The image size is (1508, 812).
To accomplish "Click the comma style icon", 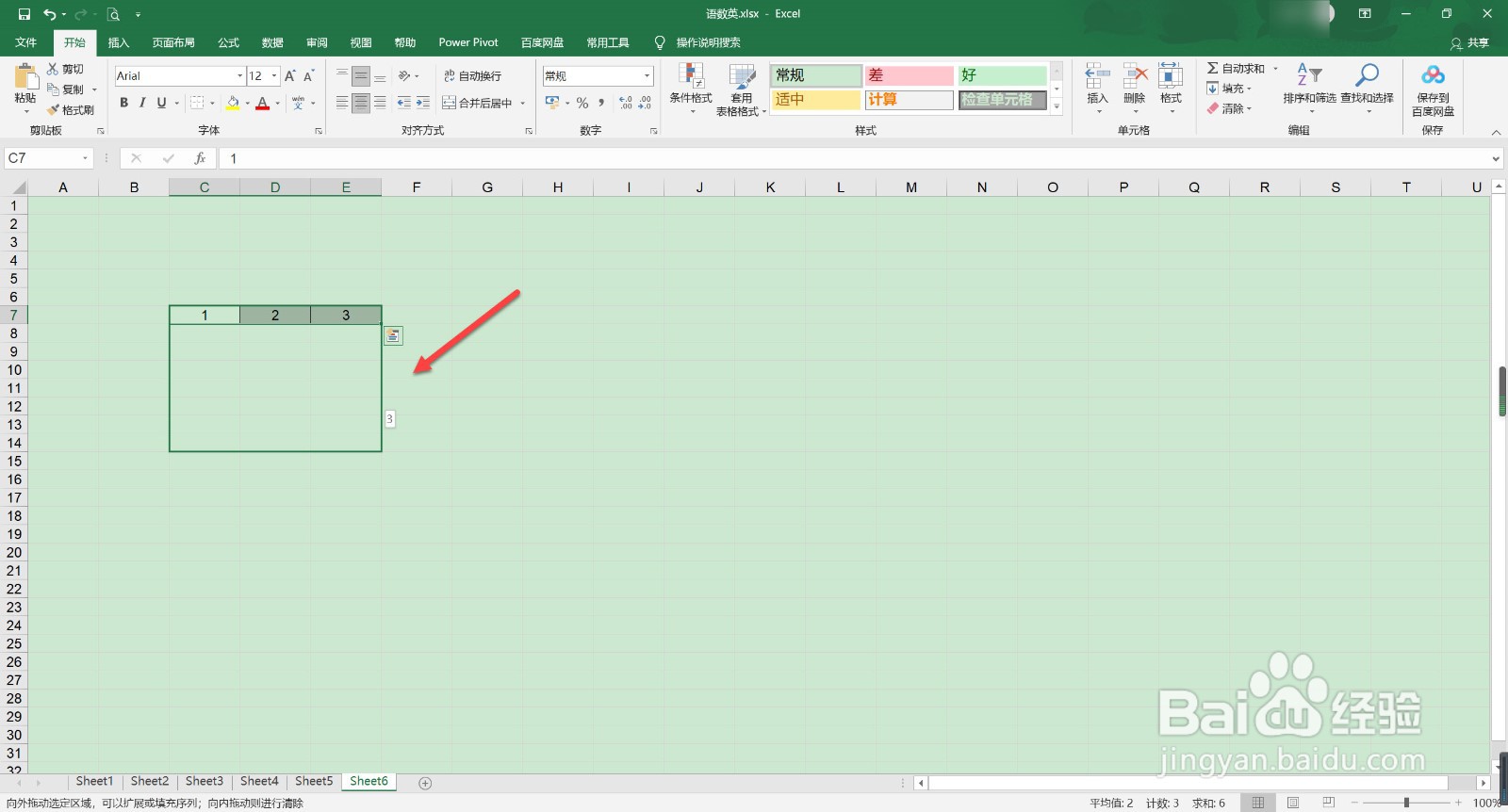I will [601, 103].
